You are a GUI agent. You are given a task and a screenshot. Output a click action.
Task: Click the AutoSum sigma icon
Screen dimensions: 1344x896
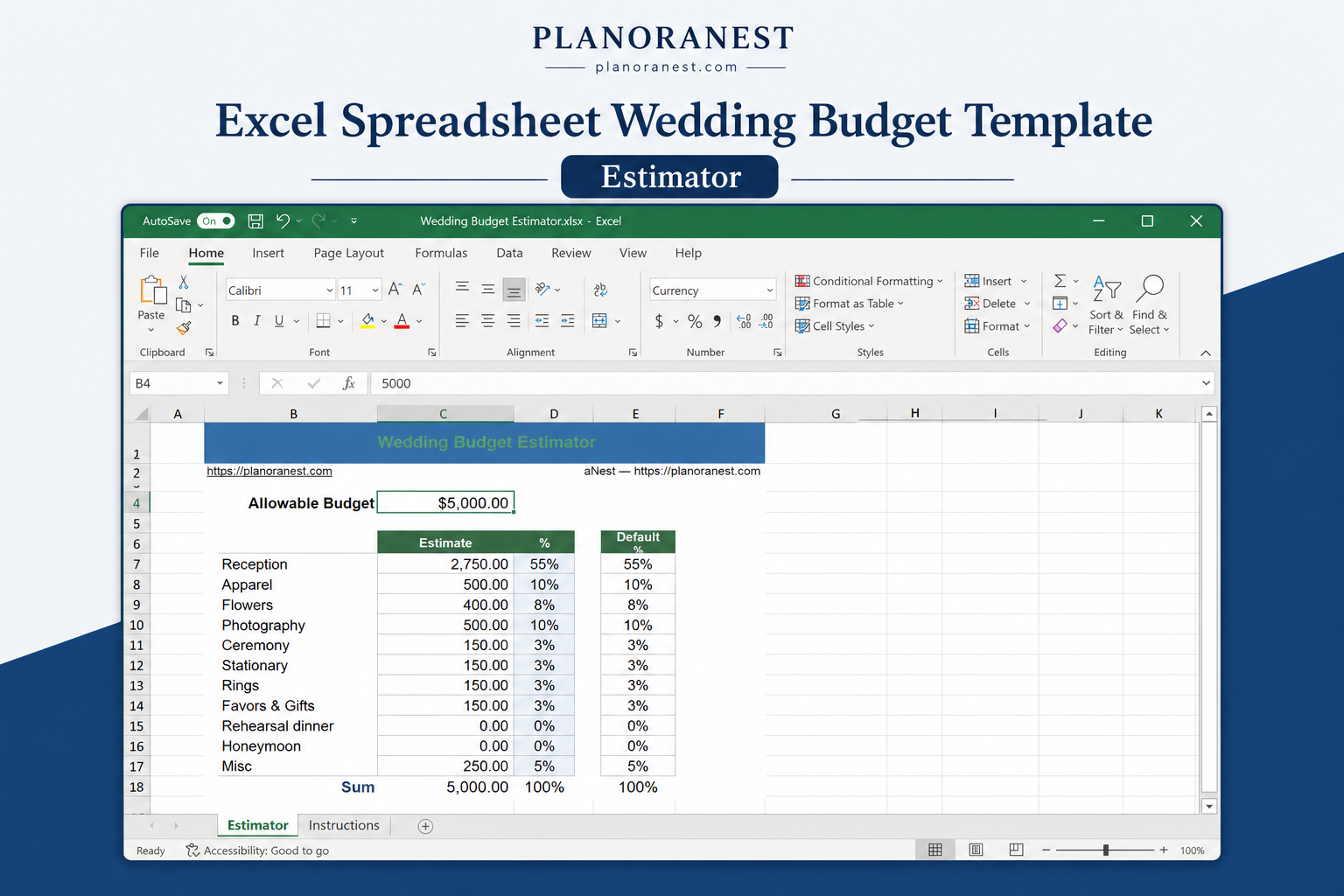click(1060, 281)
